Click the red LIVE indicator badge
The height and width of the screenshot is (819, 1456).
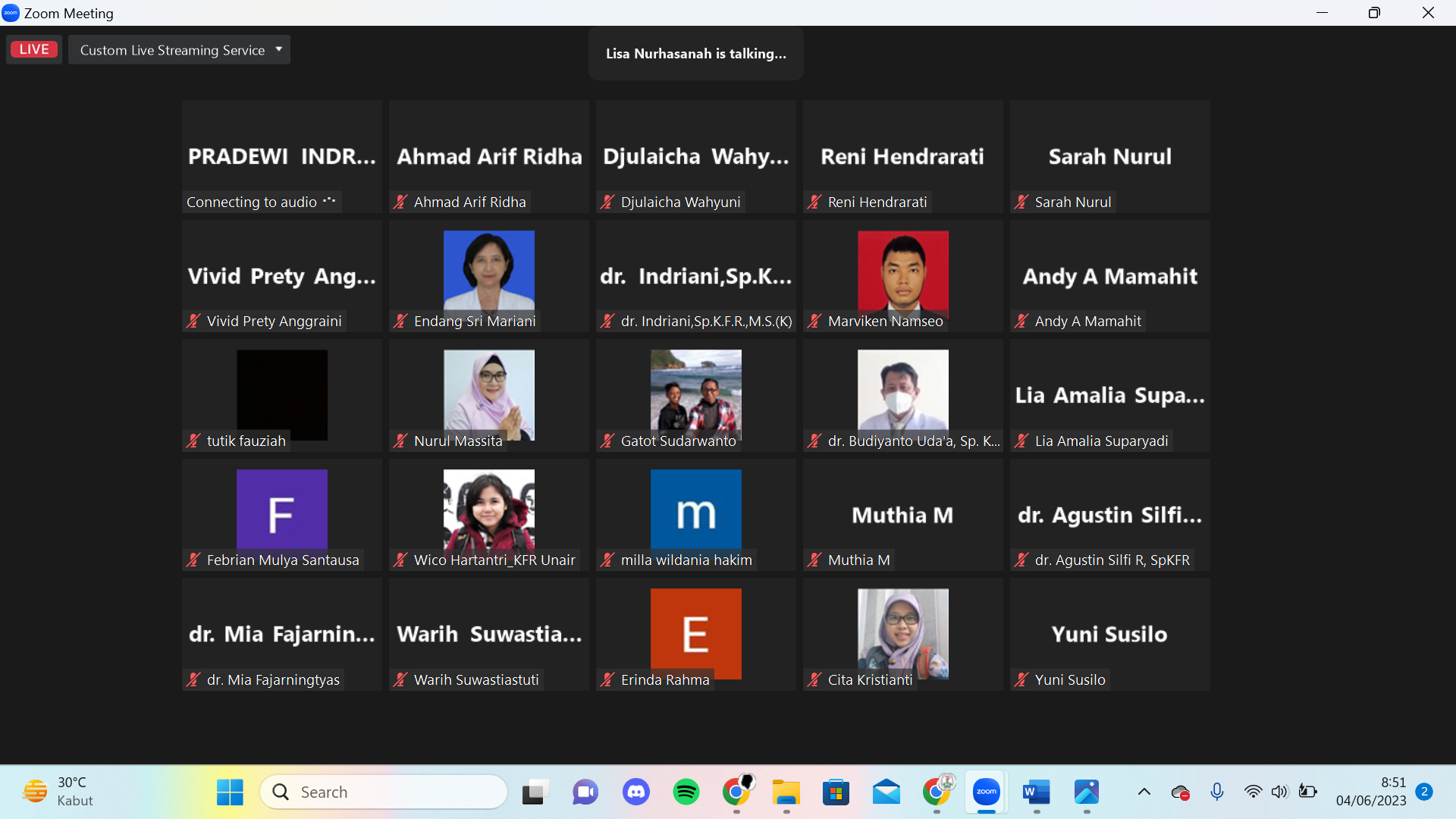click(x=34, y=49)
